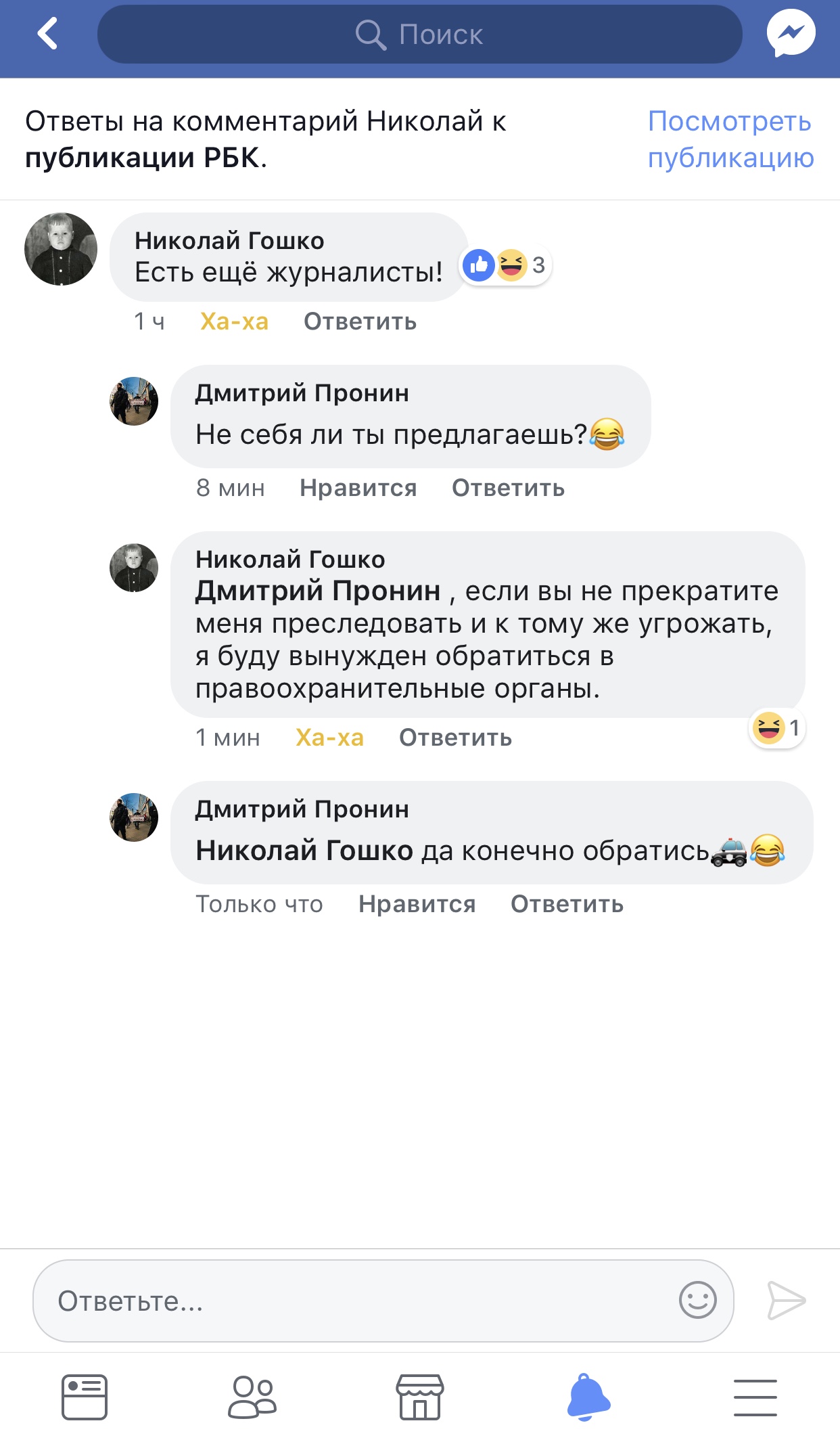
Task: Switch to the Friends tab
Action: tap(252, 1397)
